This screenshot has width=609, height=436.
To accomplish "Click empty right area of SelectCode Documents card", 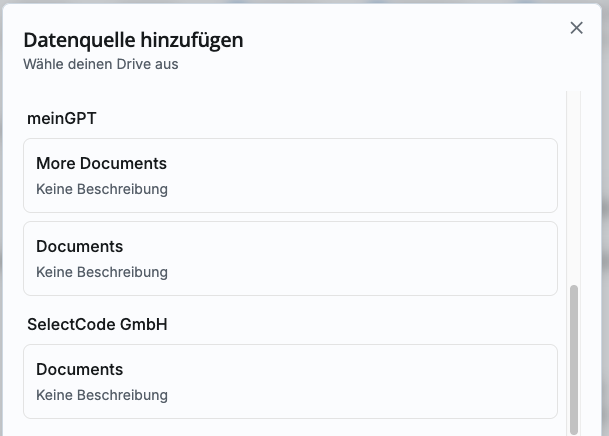I will pos(450,381).
